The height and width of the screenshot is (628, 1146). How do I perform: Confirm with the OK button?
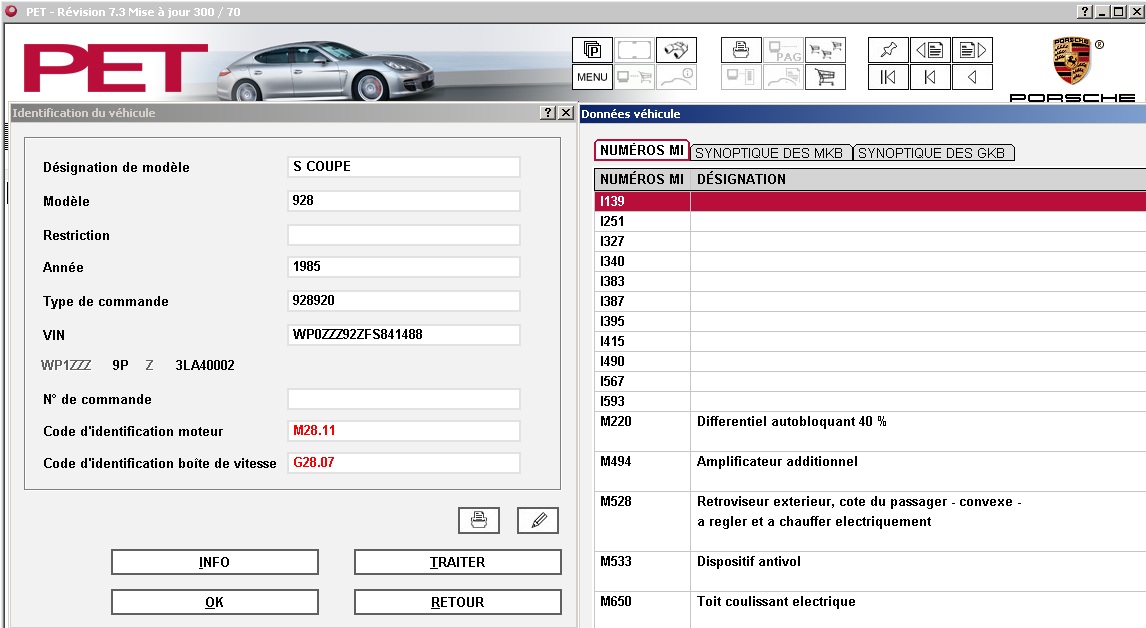click(x=214, y=602)
